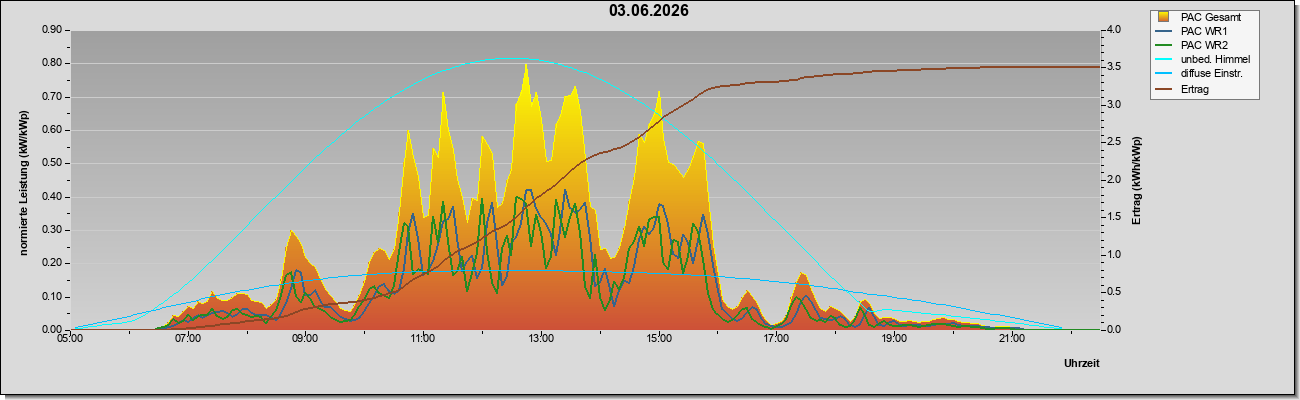
Task: Click the right Ertrag (kWh/kWp) axis title
Action: [x=1137, y=180]
